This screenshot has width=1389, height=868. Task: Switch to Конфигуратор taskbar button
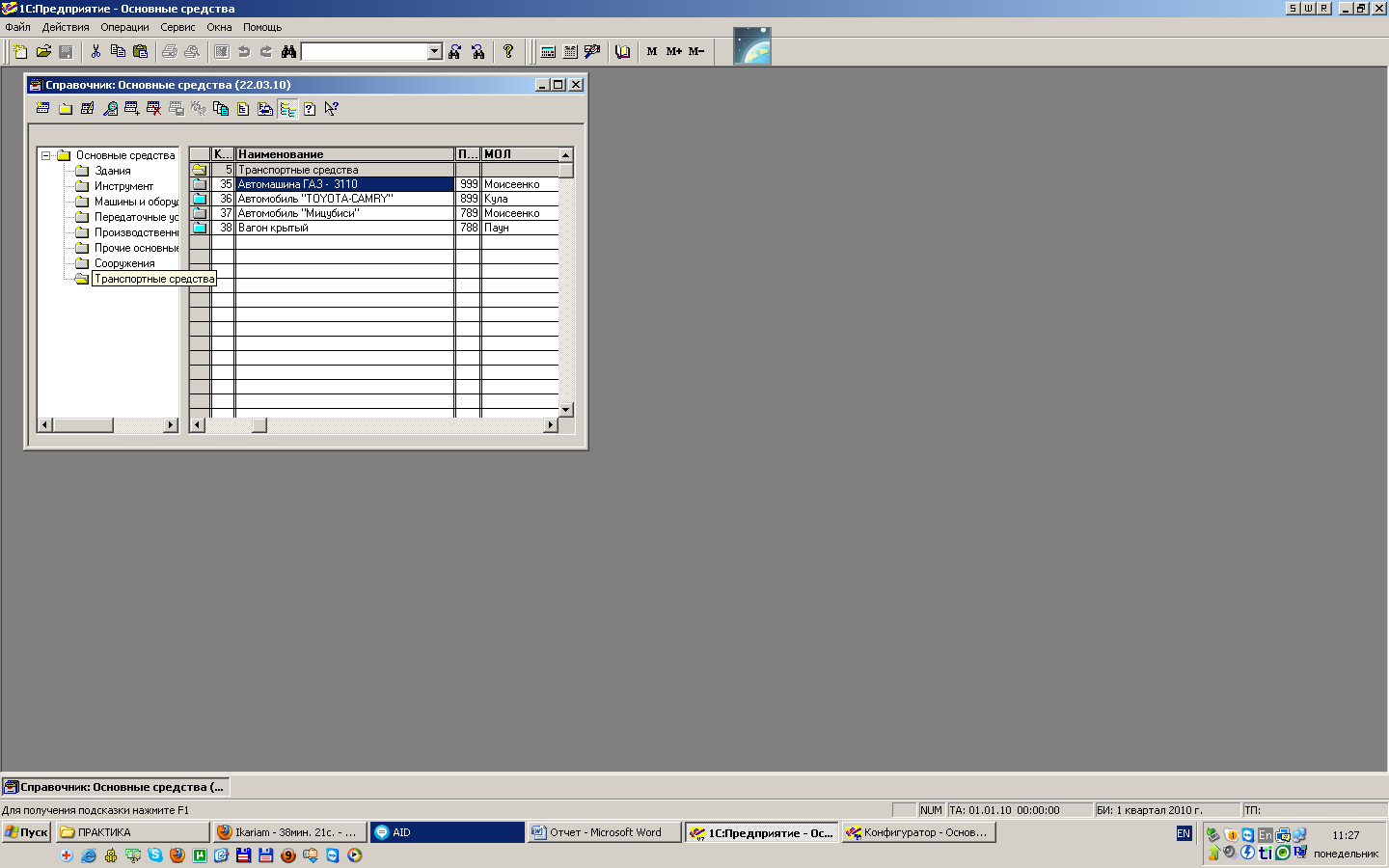pos(918,832)
